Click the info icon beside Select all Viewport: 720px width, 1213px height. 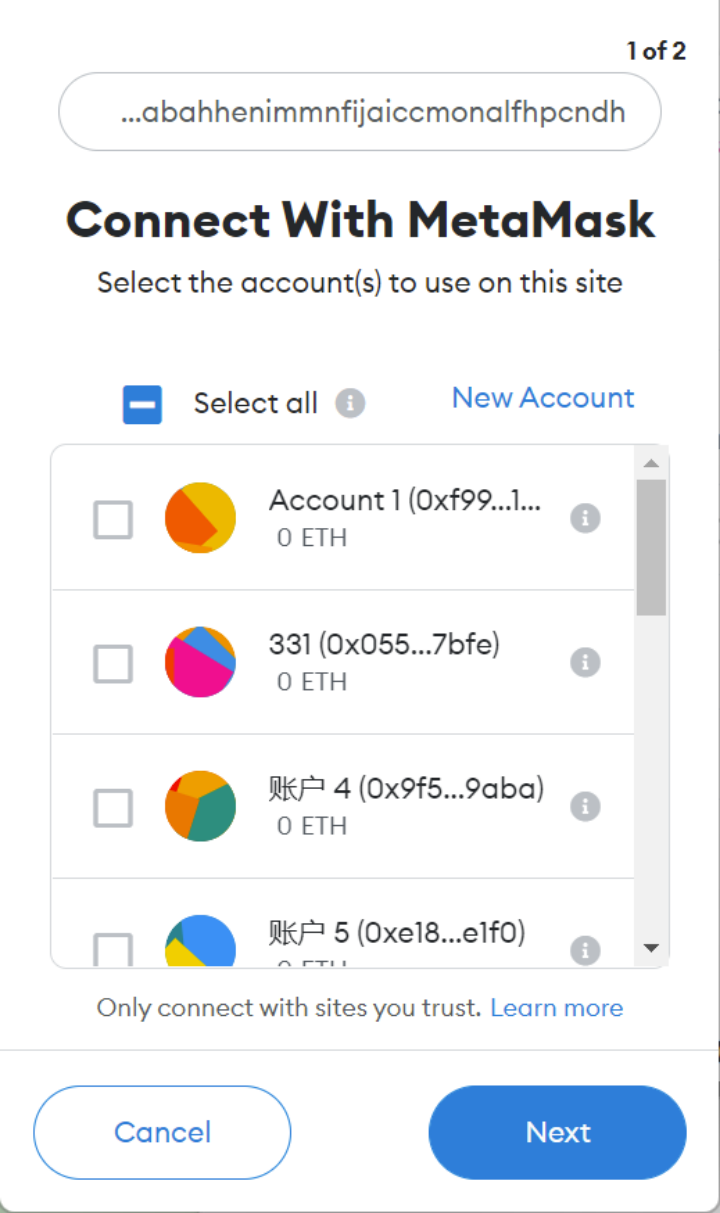[x=350, y=404]
